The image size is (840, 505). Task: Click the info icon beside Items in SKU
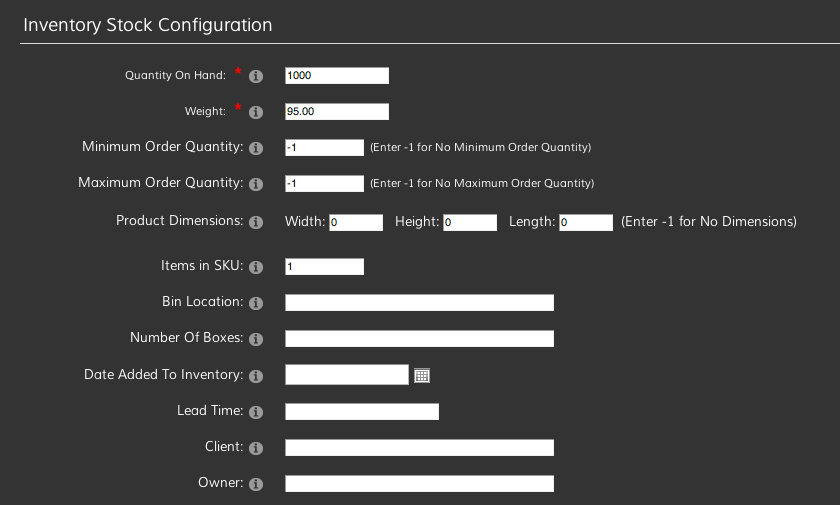click(256, 267)
